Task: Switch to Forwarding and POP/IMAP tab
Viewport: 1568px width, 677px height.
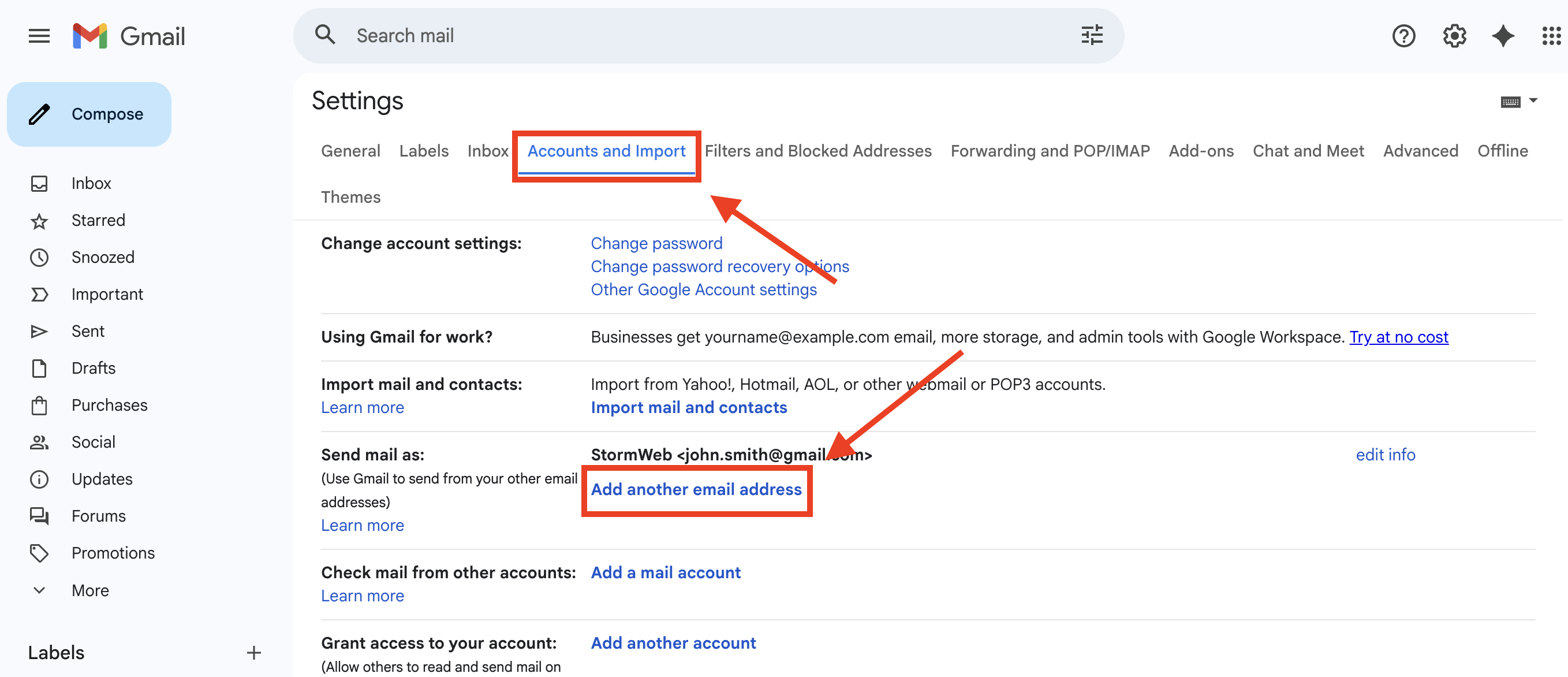Action: [x=1050, y=151]
